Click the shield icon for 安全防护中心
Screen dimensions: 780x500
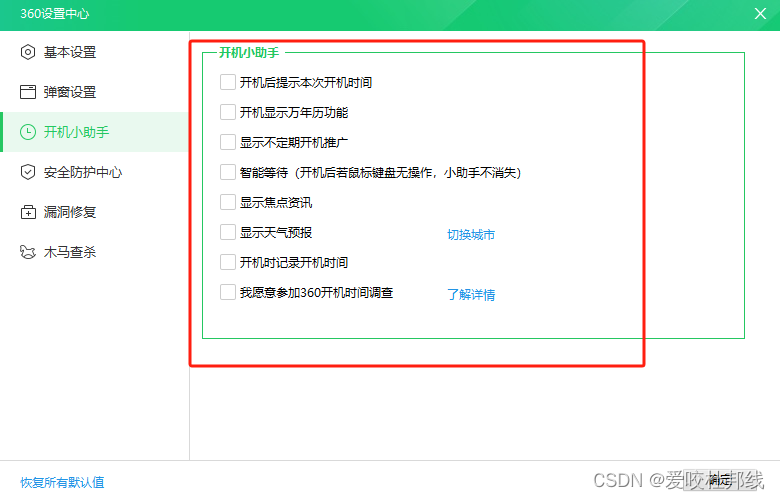click(x=28, y=172)
